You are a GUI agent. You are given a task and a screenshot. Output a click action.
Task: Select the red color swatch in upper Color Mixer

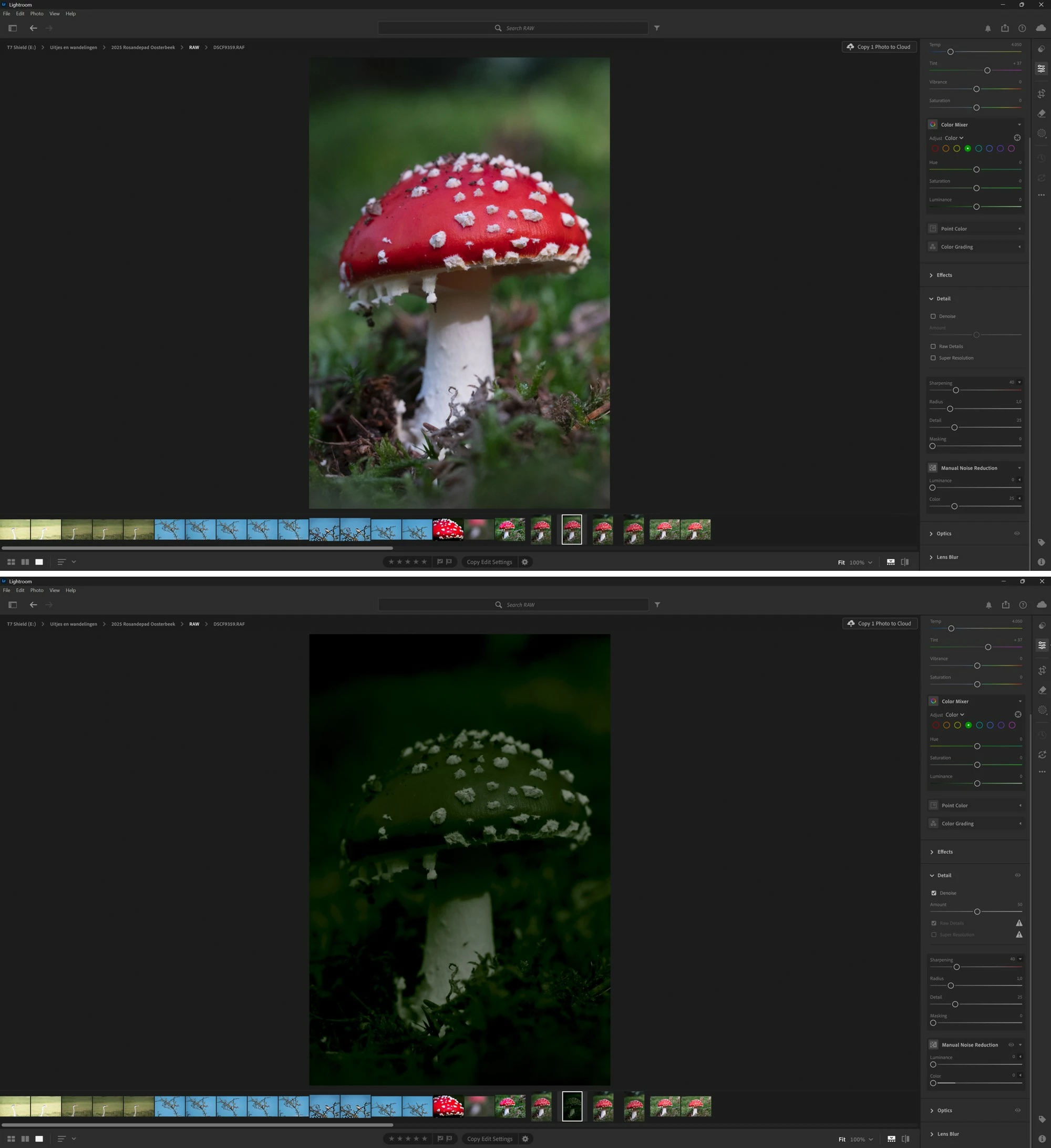click(935, 149)
